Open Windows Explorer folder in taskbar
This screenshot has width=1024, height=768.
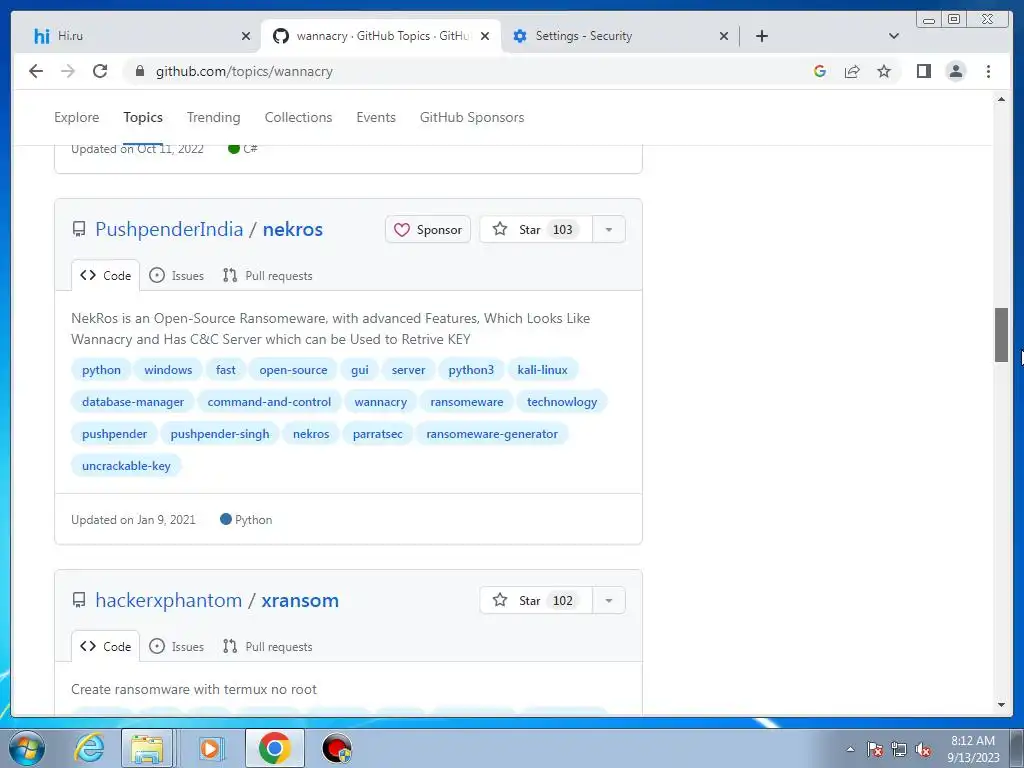tap(147, 748)
